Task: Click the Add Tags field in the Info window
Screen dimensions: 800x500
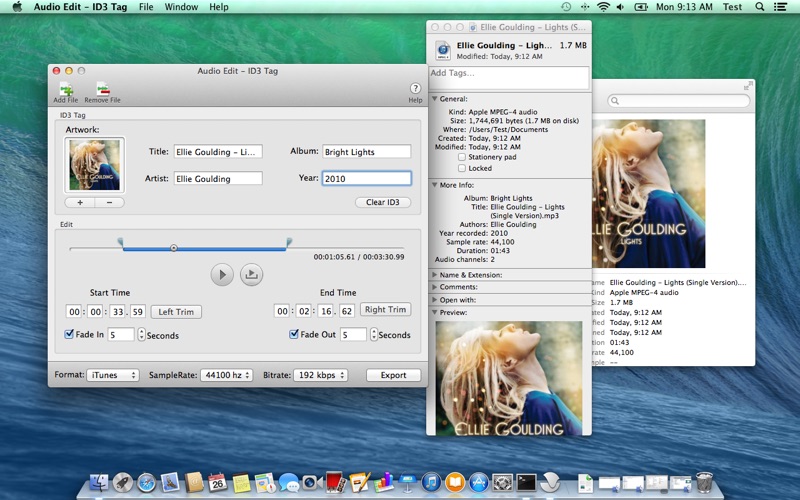Action: click(509, 78)
